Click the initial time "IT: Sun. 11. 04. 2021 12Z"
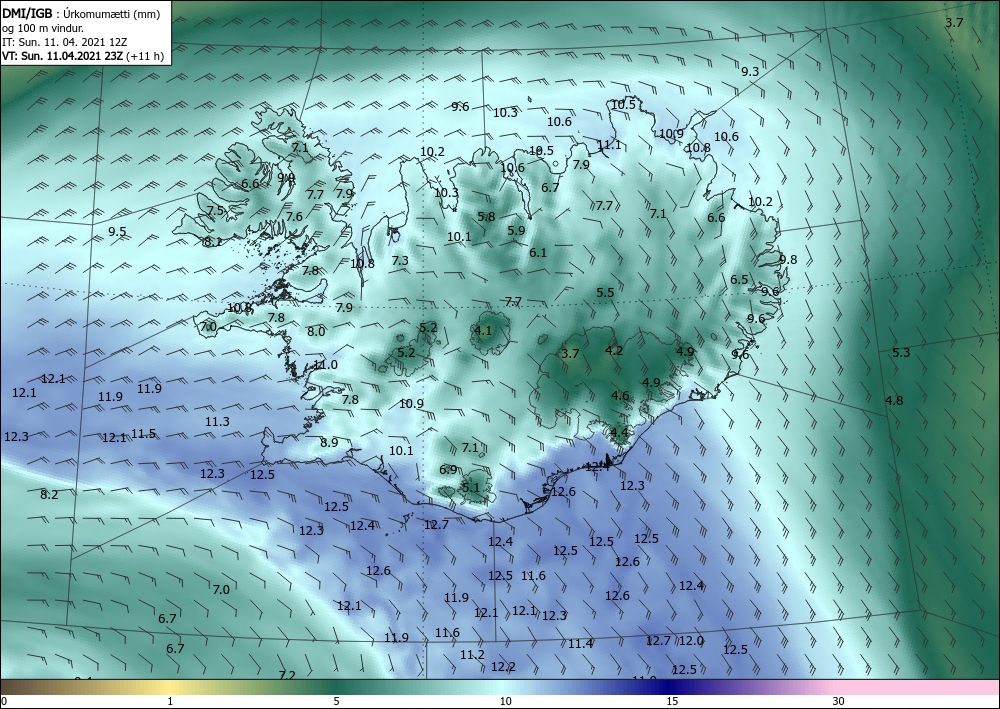 pos(64,42)
